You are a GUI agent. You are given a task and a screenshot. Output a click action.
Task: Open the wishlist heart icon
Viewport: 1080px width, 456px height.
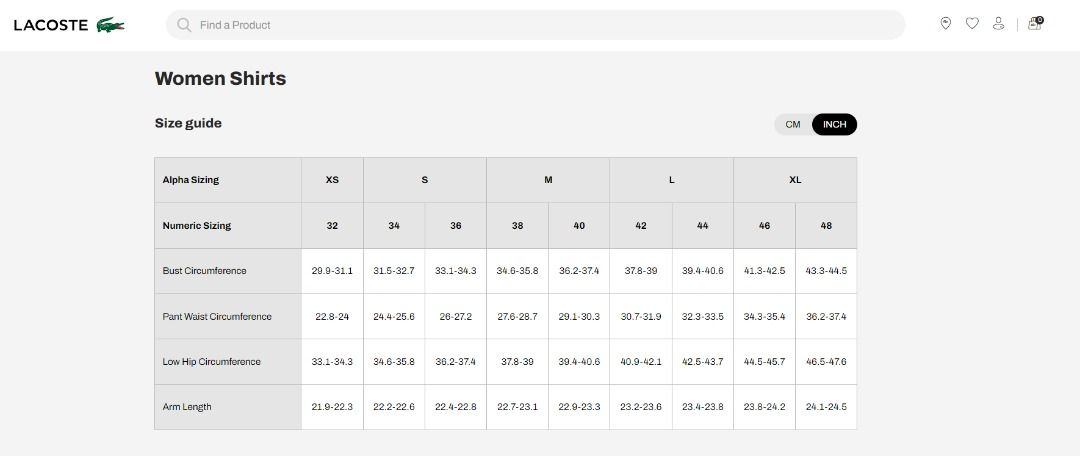point(972,24)
